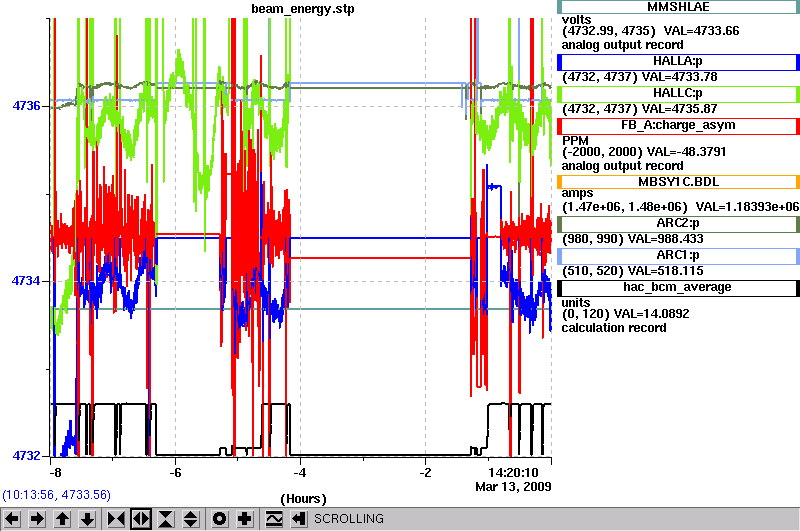Click the 14:20:10 timestamp label
Image resolution: width=800 pixels, height=531 pixels.
[x=513, y=472]
